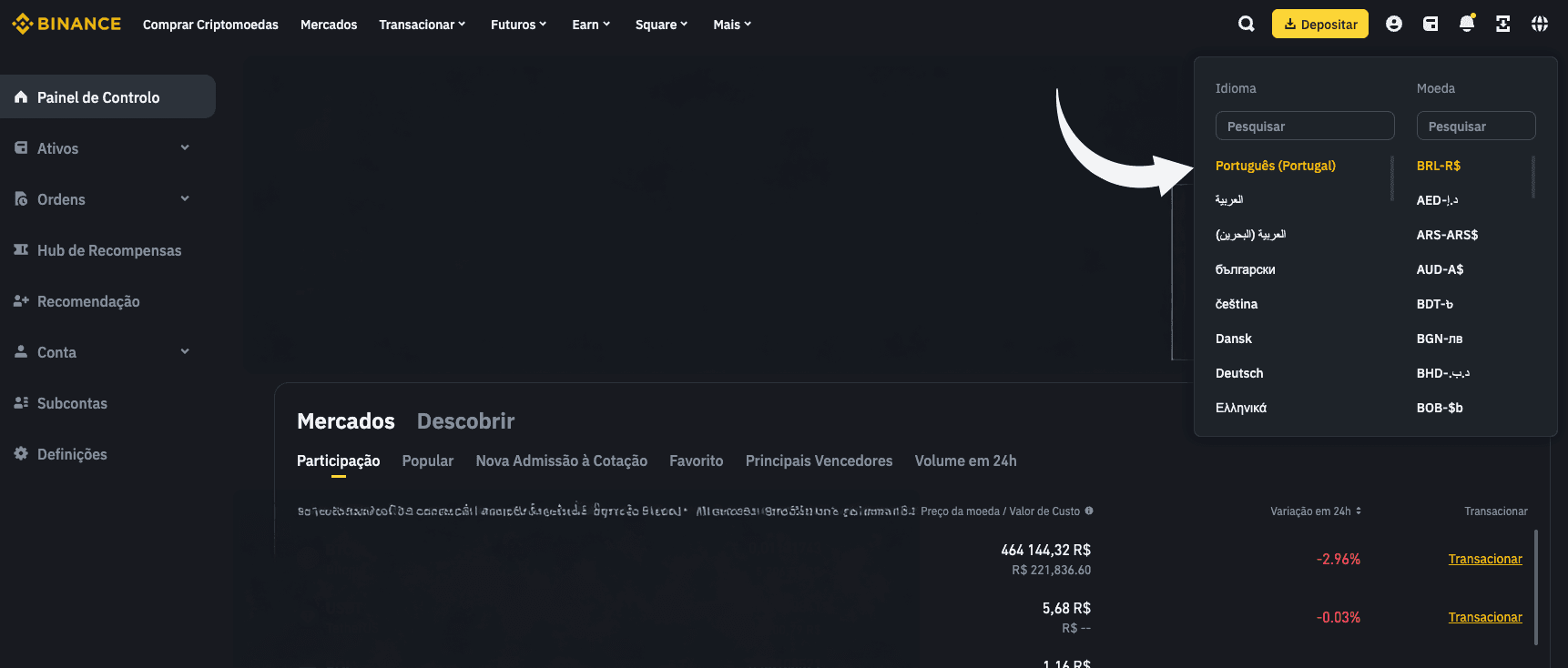Open Mercados in top navigation
Screen dimensions: 1568x668
click(x=329, y=25)
